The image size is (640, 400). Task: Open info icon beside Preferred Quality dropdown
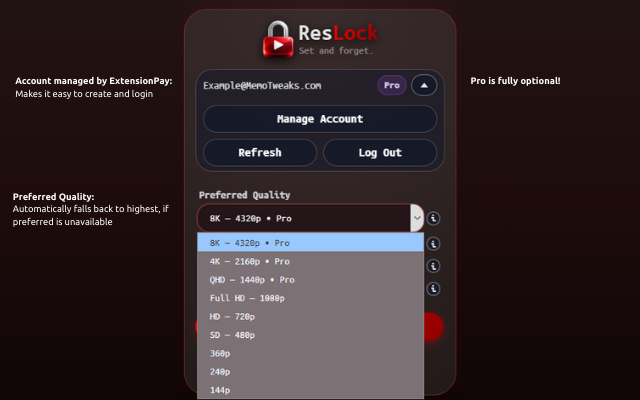(433, 218)
